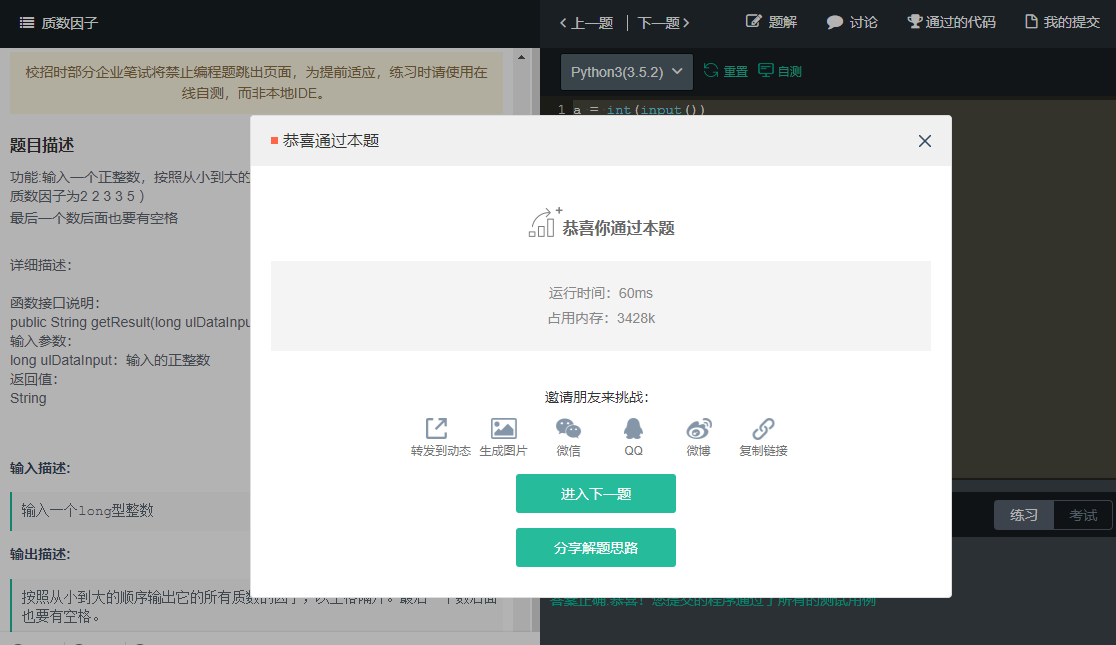This screenshot has width=1116, height=645.
Task: Click 输出描述 heading
Action: [40, 554]
